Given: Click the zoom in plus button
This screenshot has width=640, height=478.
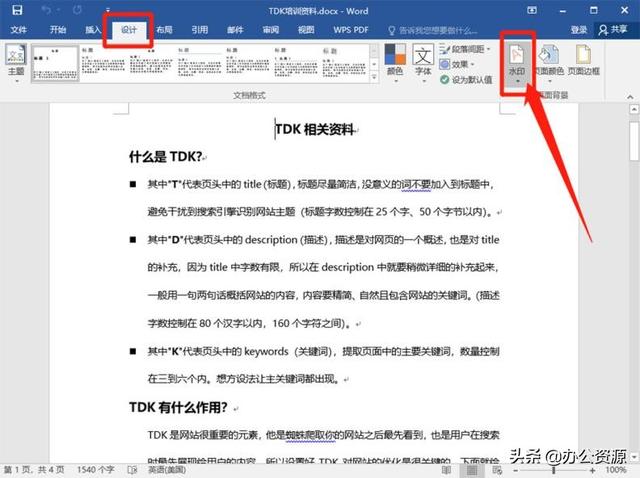Looking at the screenshot, I should pos(592,471).
